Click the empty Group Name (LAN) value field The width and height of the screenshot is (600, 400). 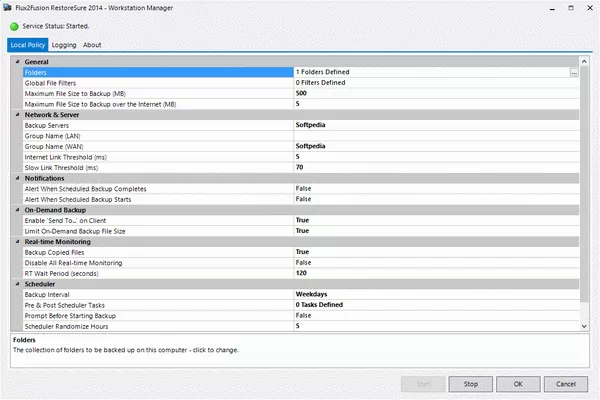(436, 136)
